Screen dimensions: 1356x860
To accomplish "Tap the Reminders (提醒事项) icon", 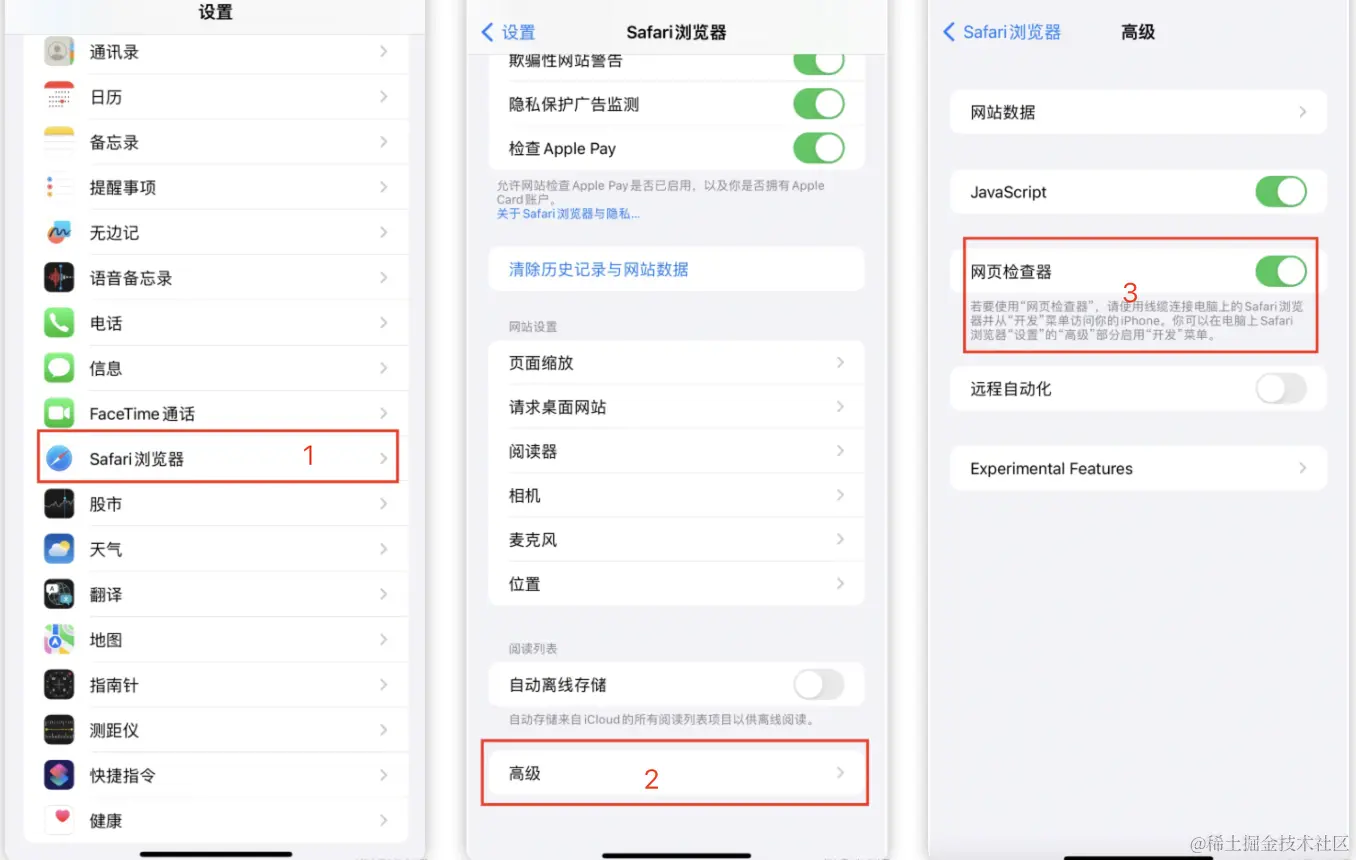I will [59, 187].
